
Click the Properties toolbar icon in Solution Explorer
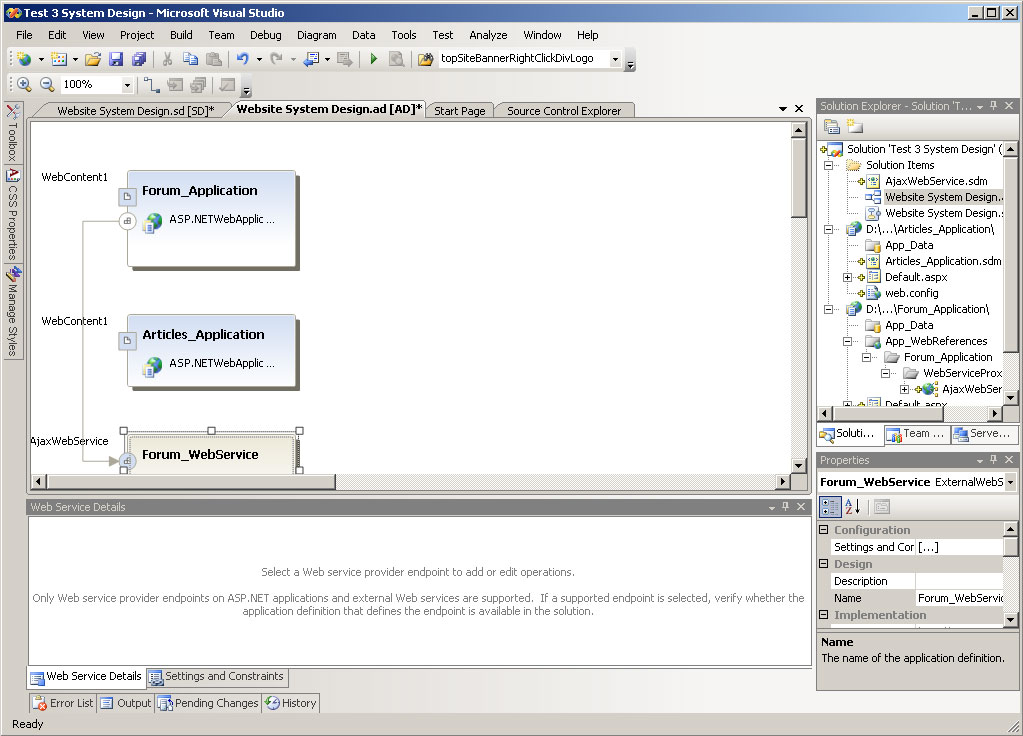831,127
